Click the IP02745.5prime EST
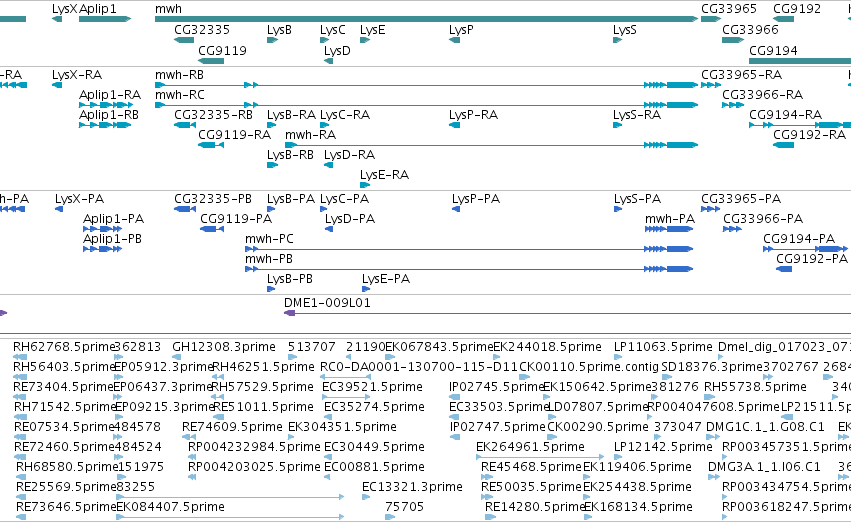Viewport: 851px width, 522px height. (x=454, y=397)
